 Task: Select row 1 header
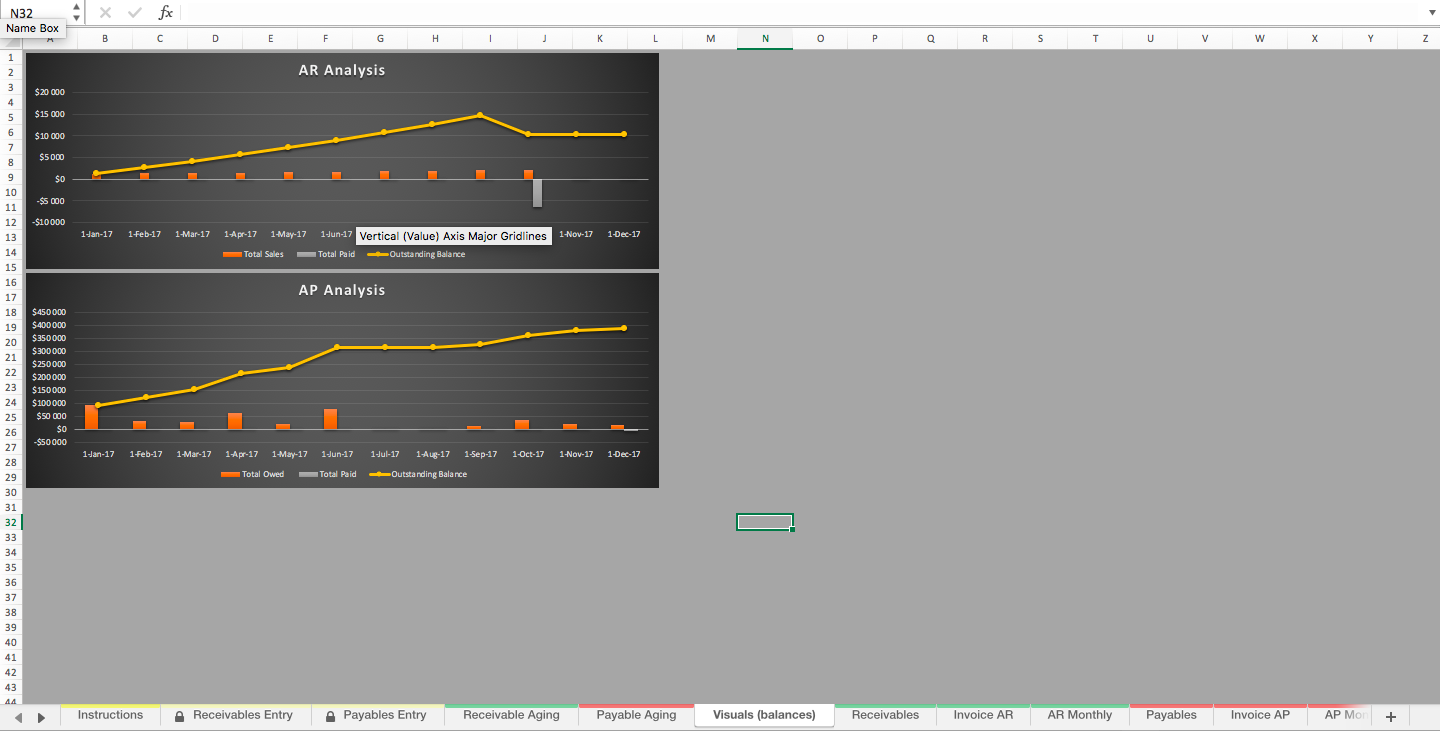click(10, 57)
